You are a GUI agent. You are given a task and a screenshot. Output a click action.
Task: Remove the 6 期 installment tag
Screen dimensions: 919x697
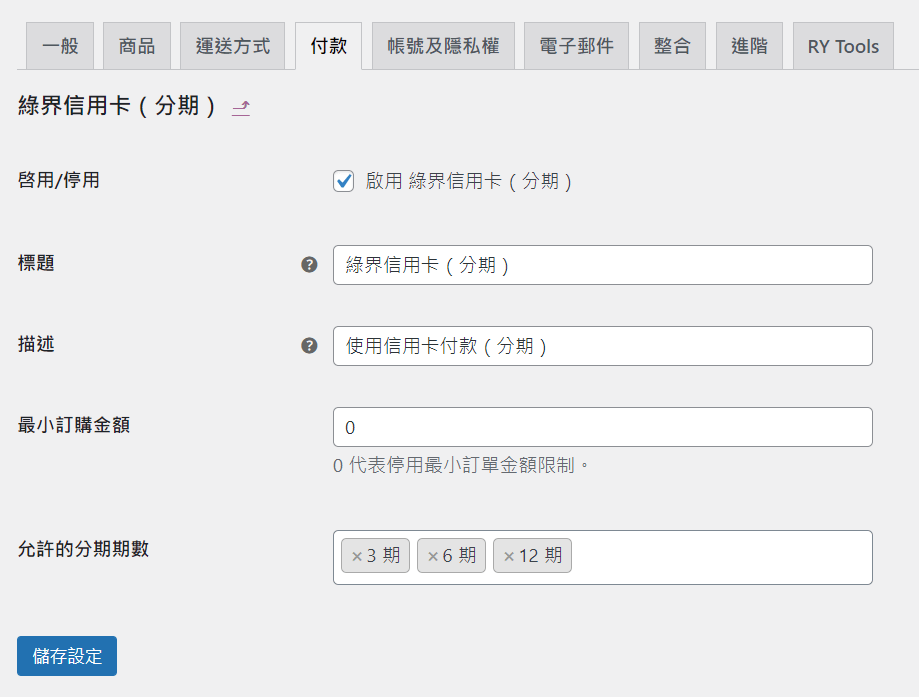click(433, 556)
